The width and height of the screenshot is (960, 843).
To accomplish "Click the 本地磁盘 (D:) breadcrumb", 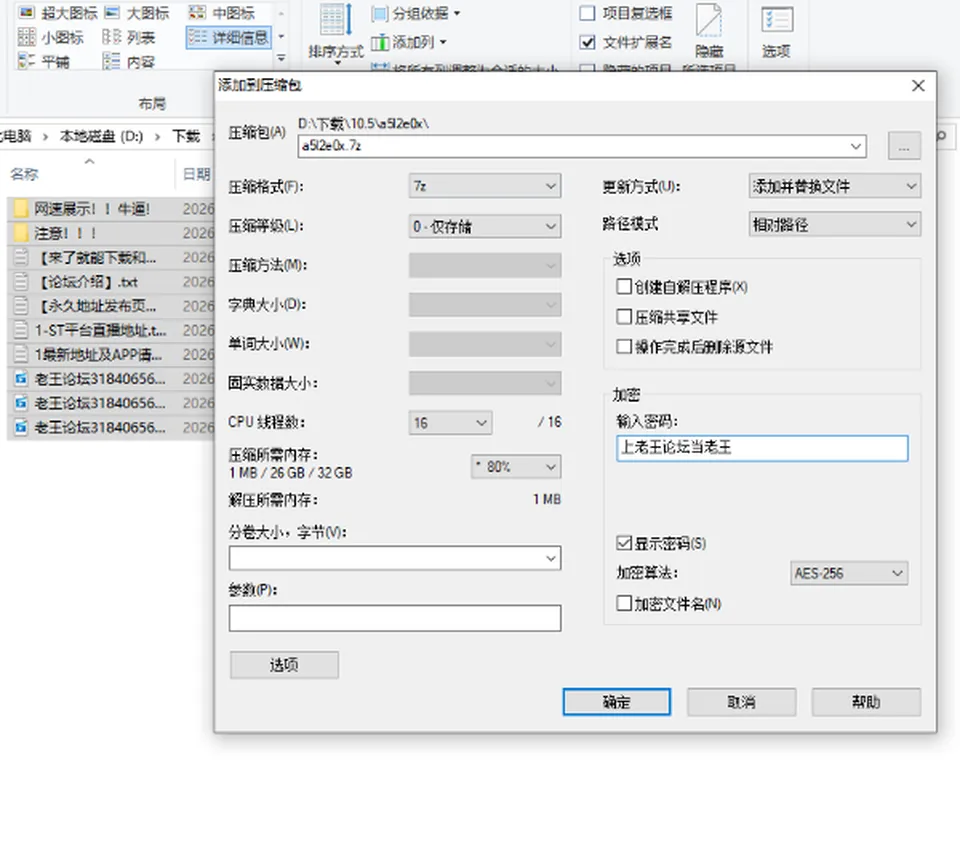I will (101, 136).
